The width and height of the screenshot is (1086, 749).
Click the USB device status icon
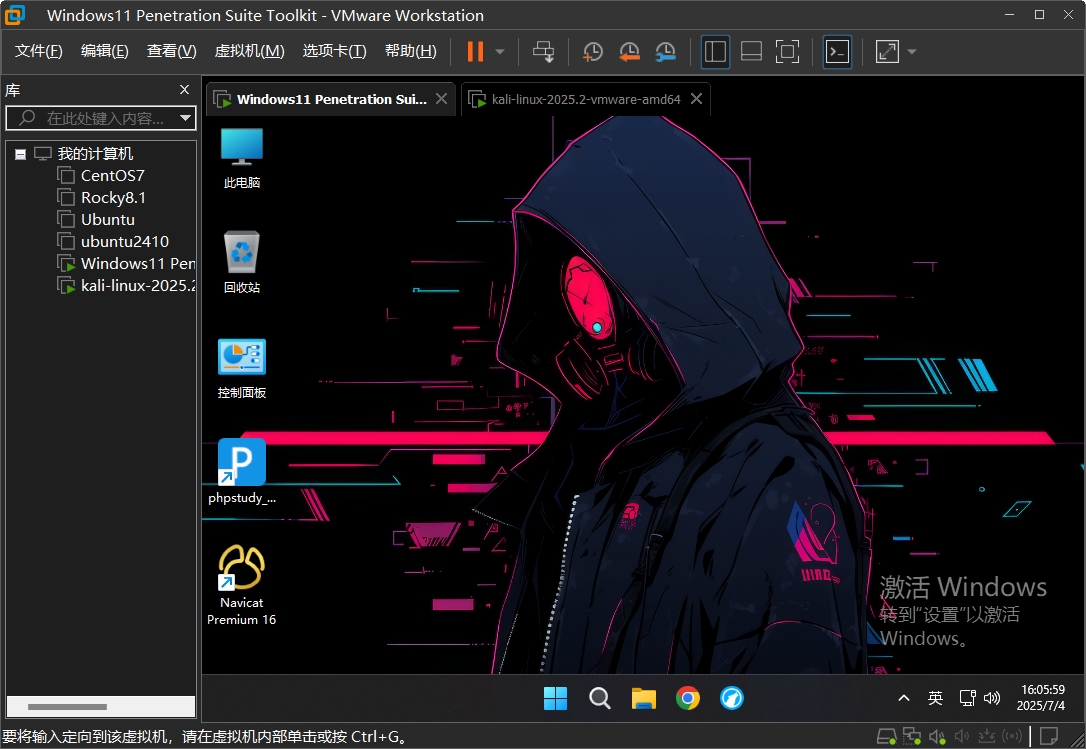(x=987, y=737)
